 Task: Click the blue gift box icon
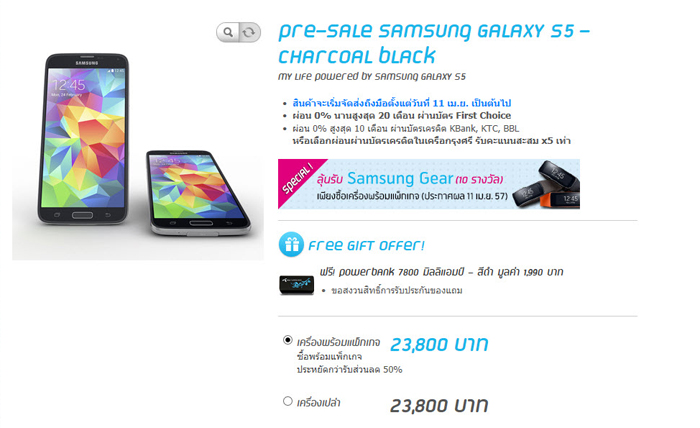click(291, 245)
